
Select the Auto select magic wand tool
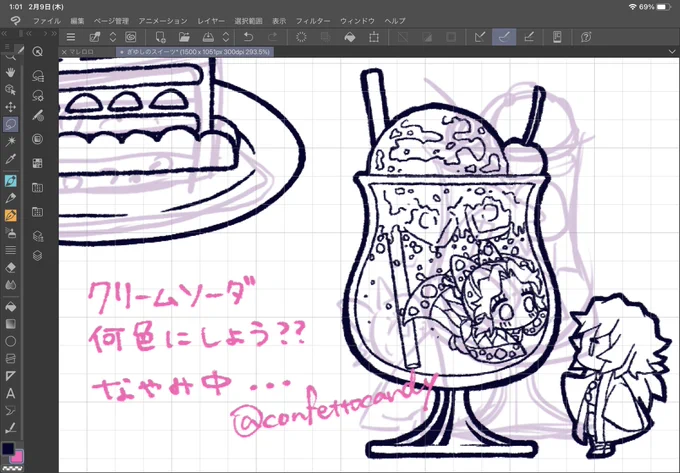tap(10, 141)
